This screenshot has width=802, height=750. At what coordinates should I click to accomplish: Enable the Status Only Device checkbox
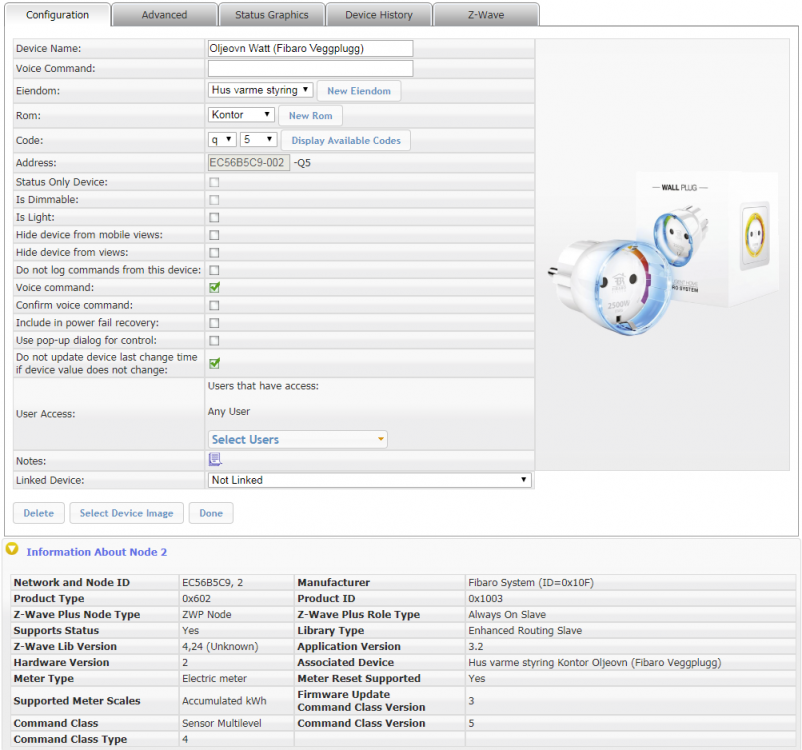[214, 182]
